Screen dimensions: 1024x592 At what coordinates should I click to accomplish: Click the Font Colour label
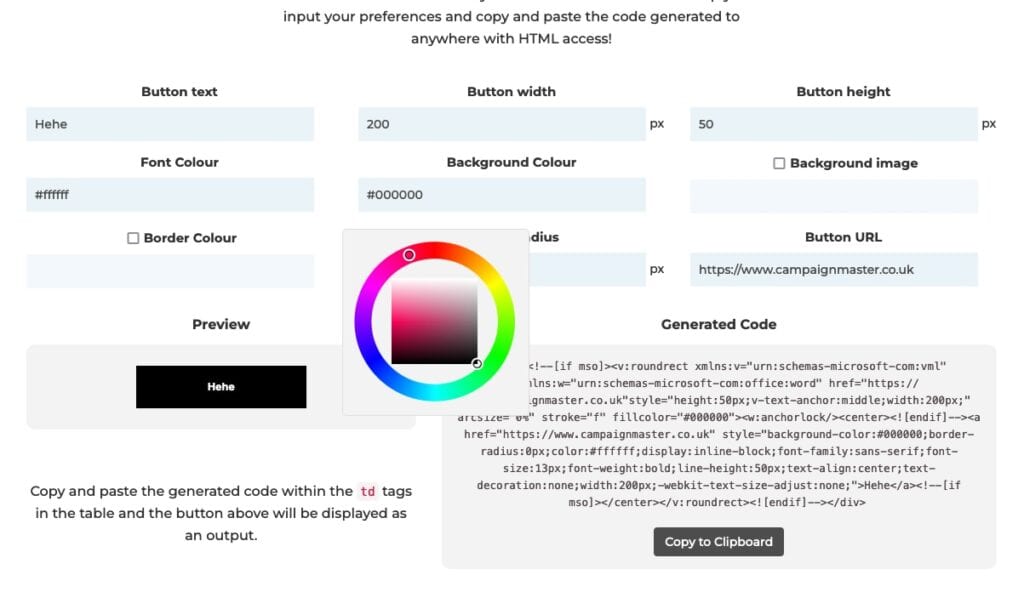(179, 163)
